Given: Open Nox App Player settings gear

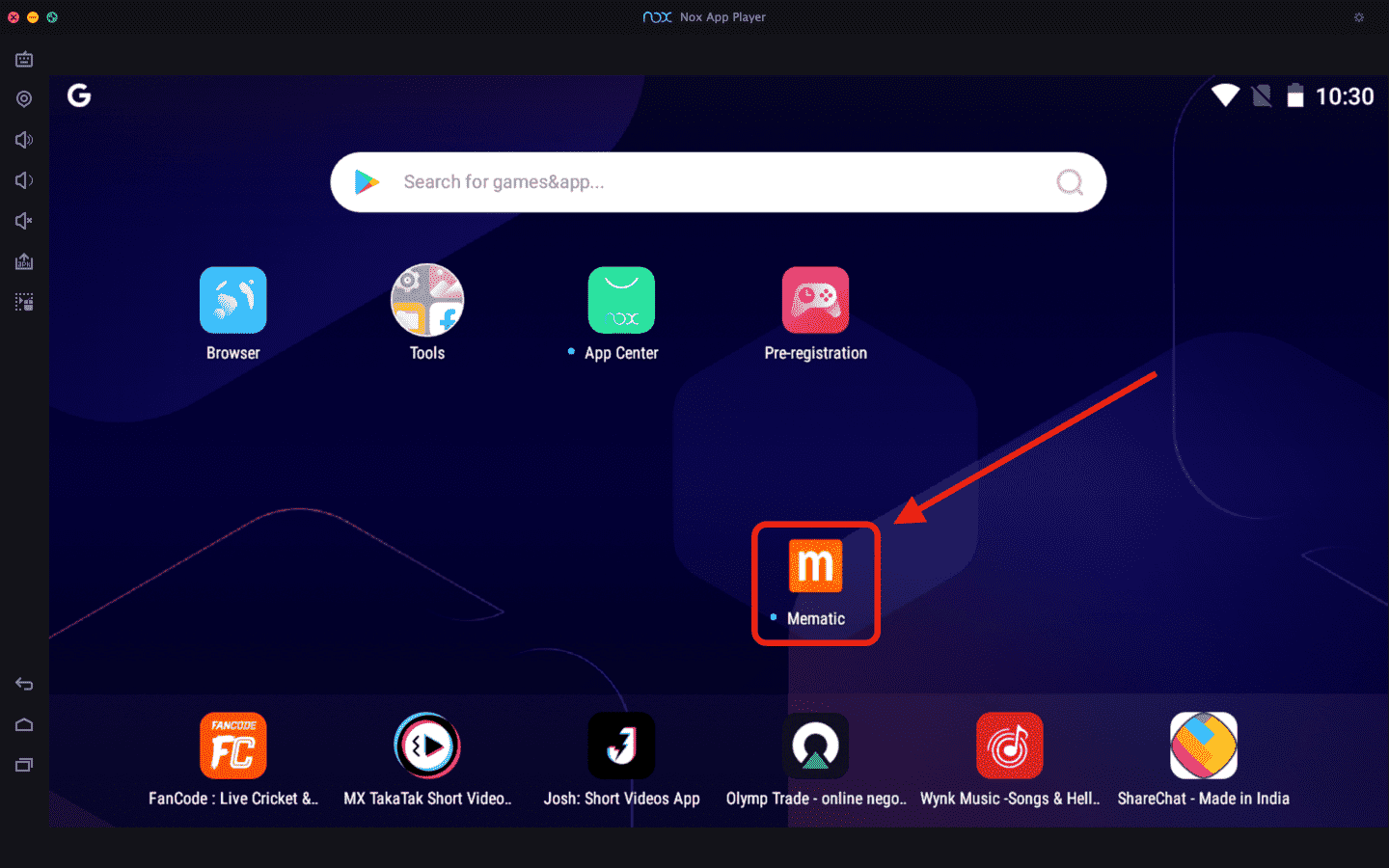Looking at the screenshot, I should coord(1359,17).
